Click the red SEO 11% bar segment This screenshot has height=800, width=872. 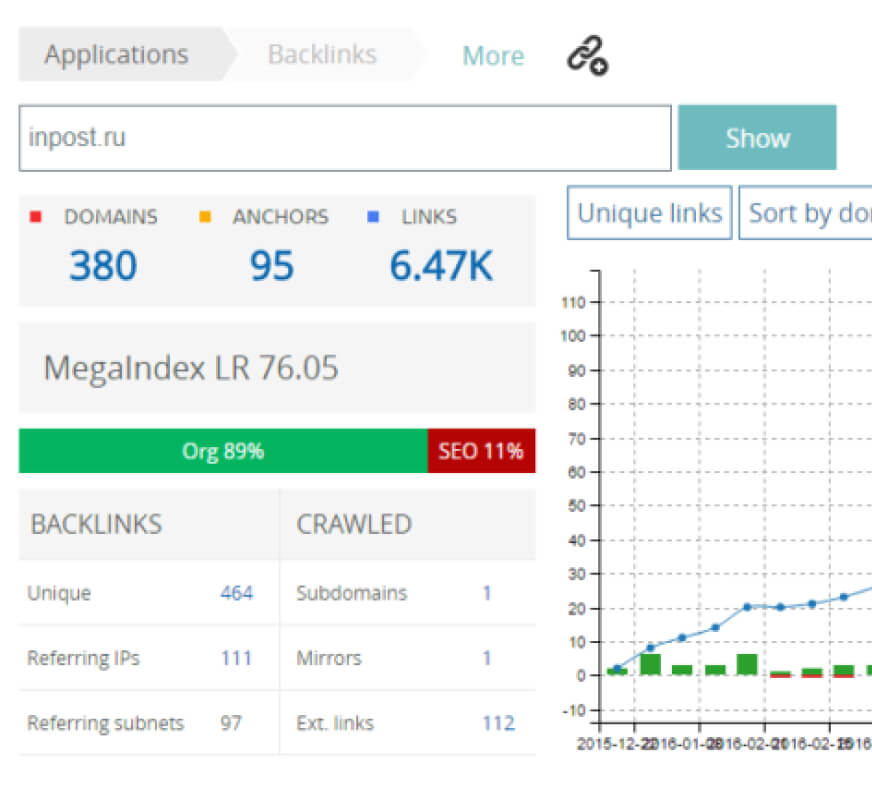pyautogui.click(x=481, y=451)
